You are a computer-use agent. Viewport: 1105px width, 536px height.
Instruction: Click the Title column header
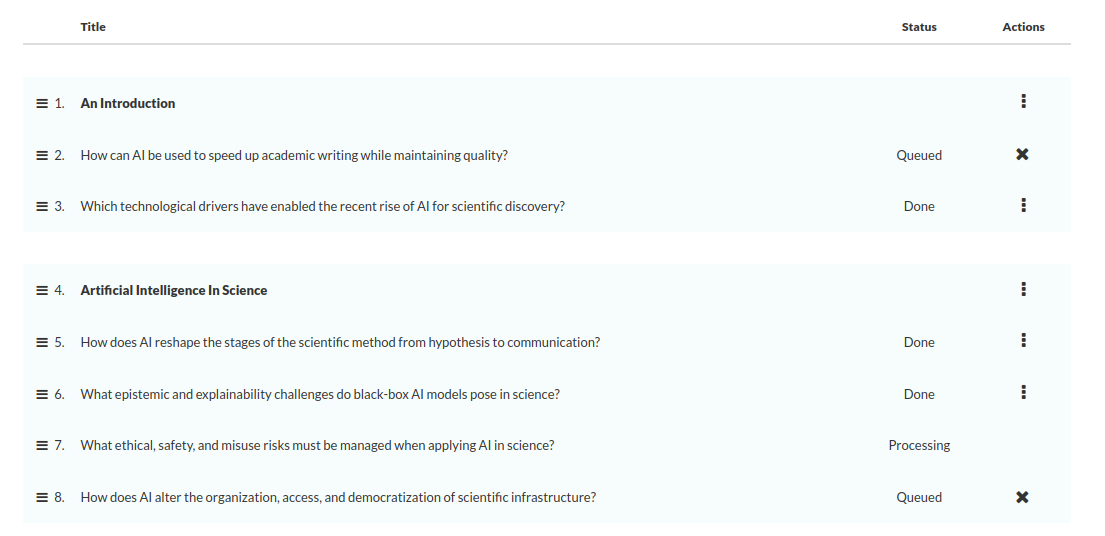(93, 27)
